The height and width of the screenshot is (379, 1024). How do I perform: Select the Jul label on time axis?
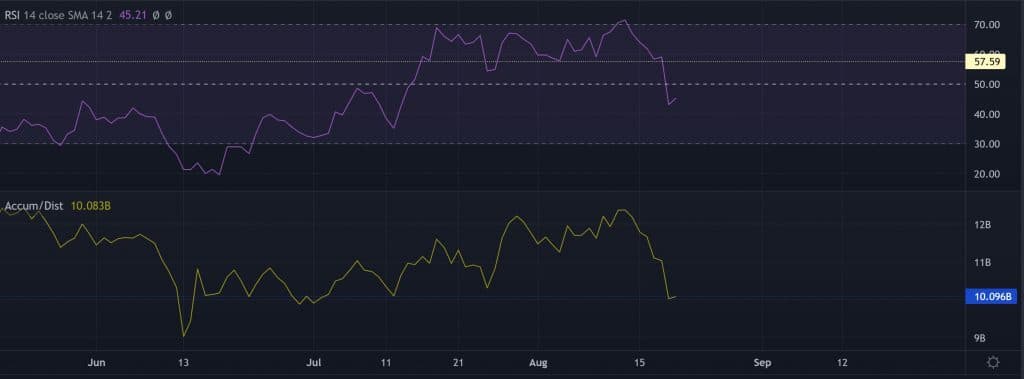(x=314, y=362)
